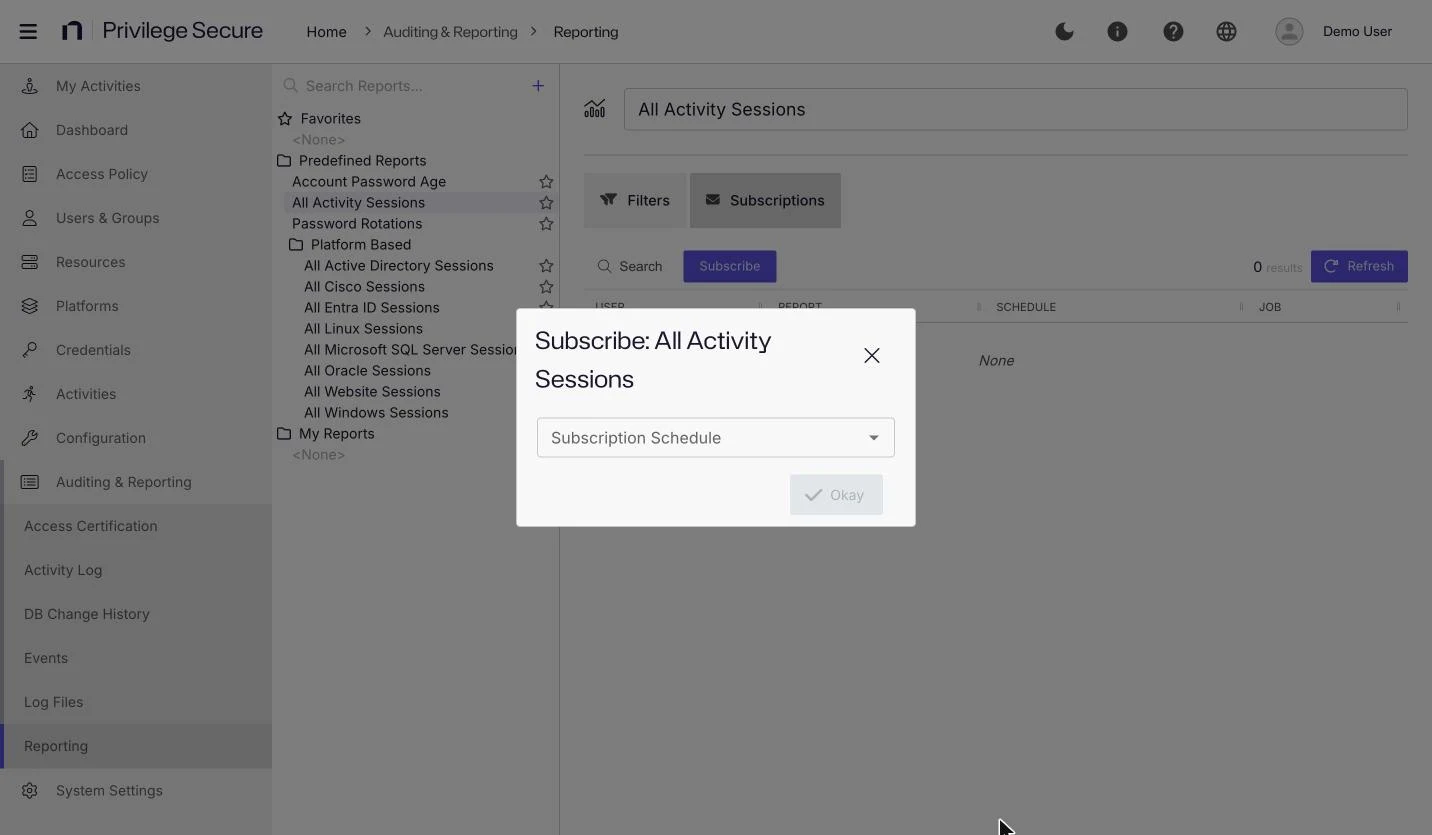1432x835 pixels.
Task: Select the All Linux Sessions report
Action: click(363, 329)
